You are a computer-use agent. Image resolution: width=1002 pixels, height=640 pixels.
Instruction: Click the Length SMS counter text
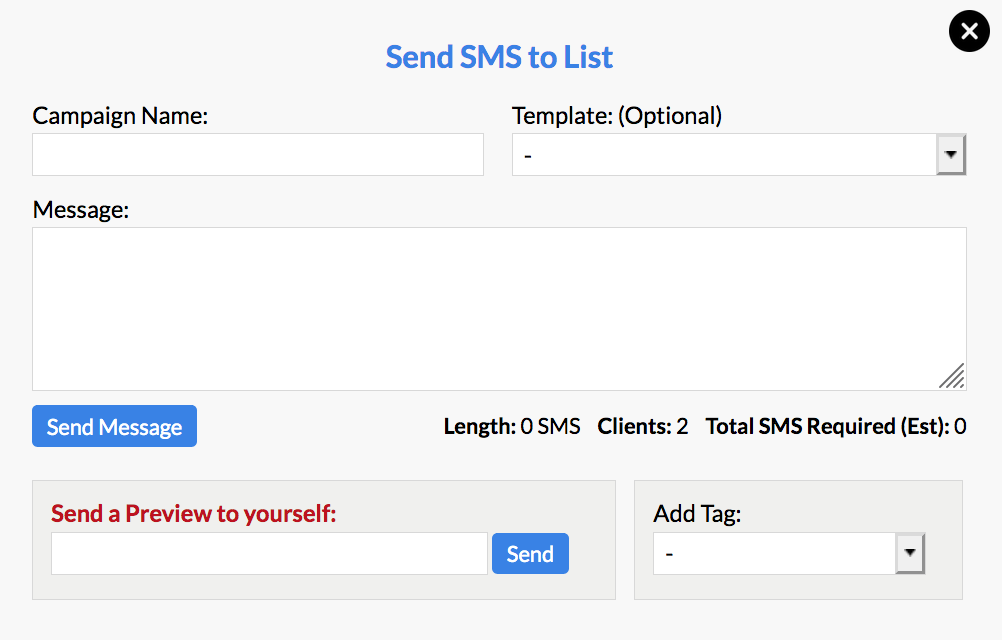(x=512, y=427)
